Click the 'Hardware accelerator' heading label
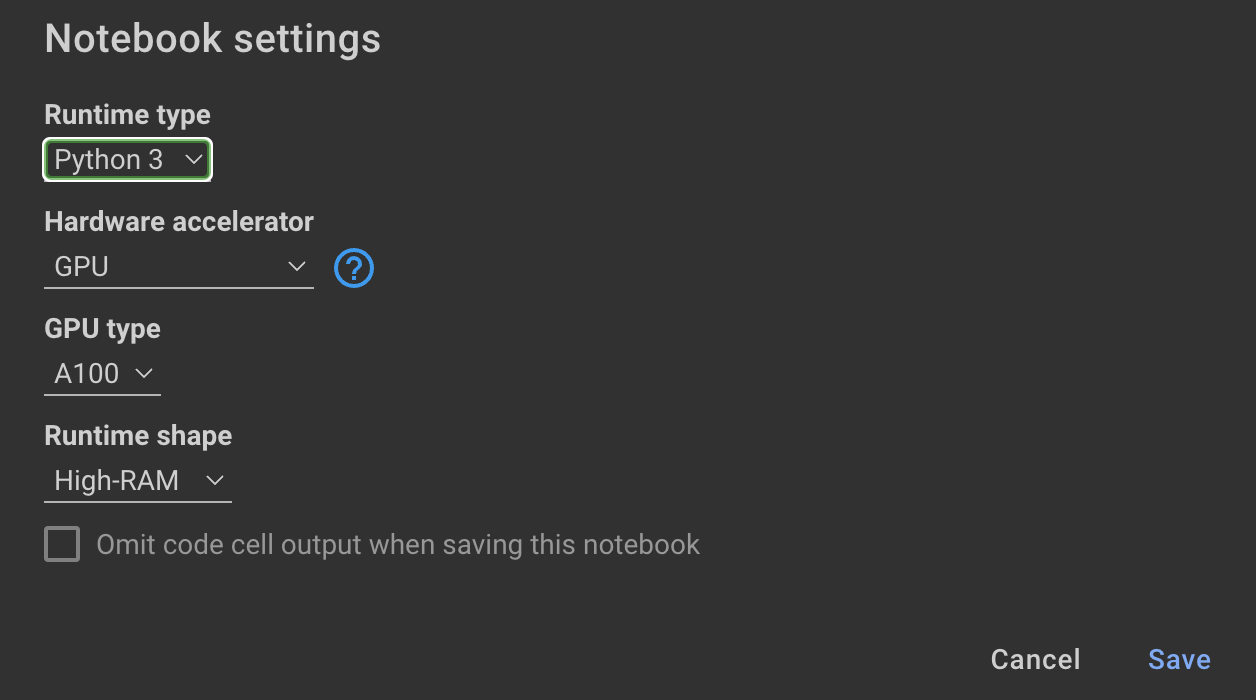The height and width of the screenshot is (700, 1256). tap(179, 221)
